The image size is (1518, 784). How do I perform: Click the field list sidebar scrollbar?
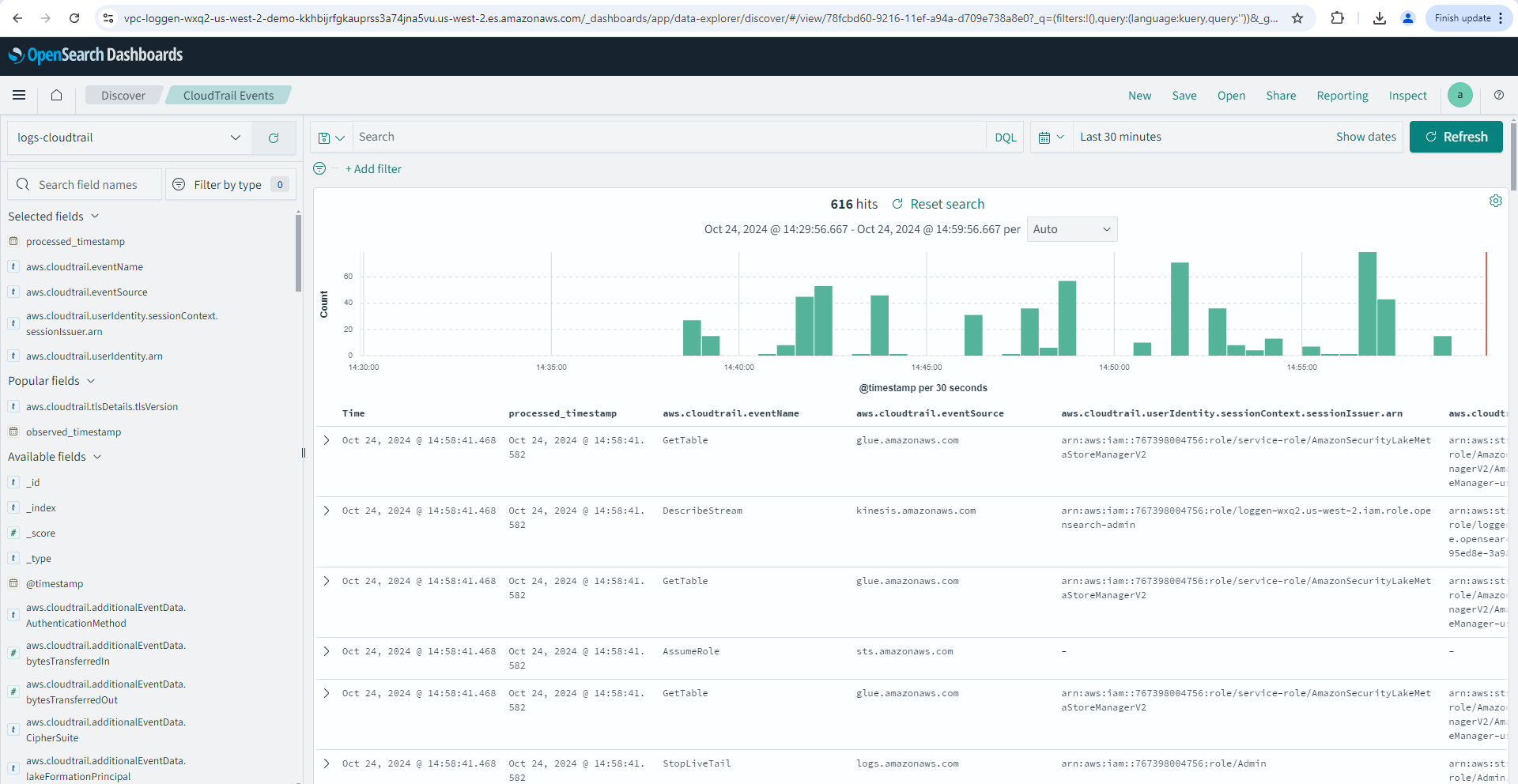click(298, 253)
